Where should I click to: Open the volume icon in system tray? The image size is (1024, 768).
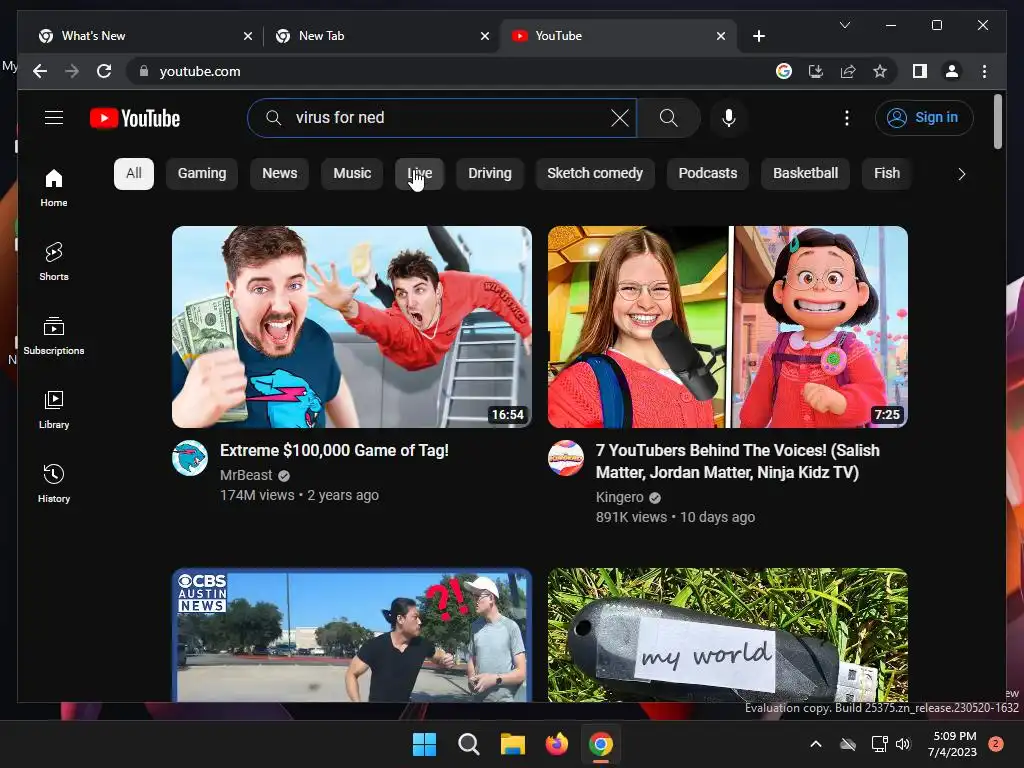tap(903, 744)
